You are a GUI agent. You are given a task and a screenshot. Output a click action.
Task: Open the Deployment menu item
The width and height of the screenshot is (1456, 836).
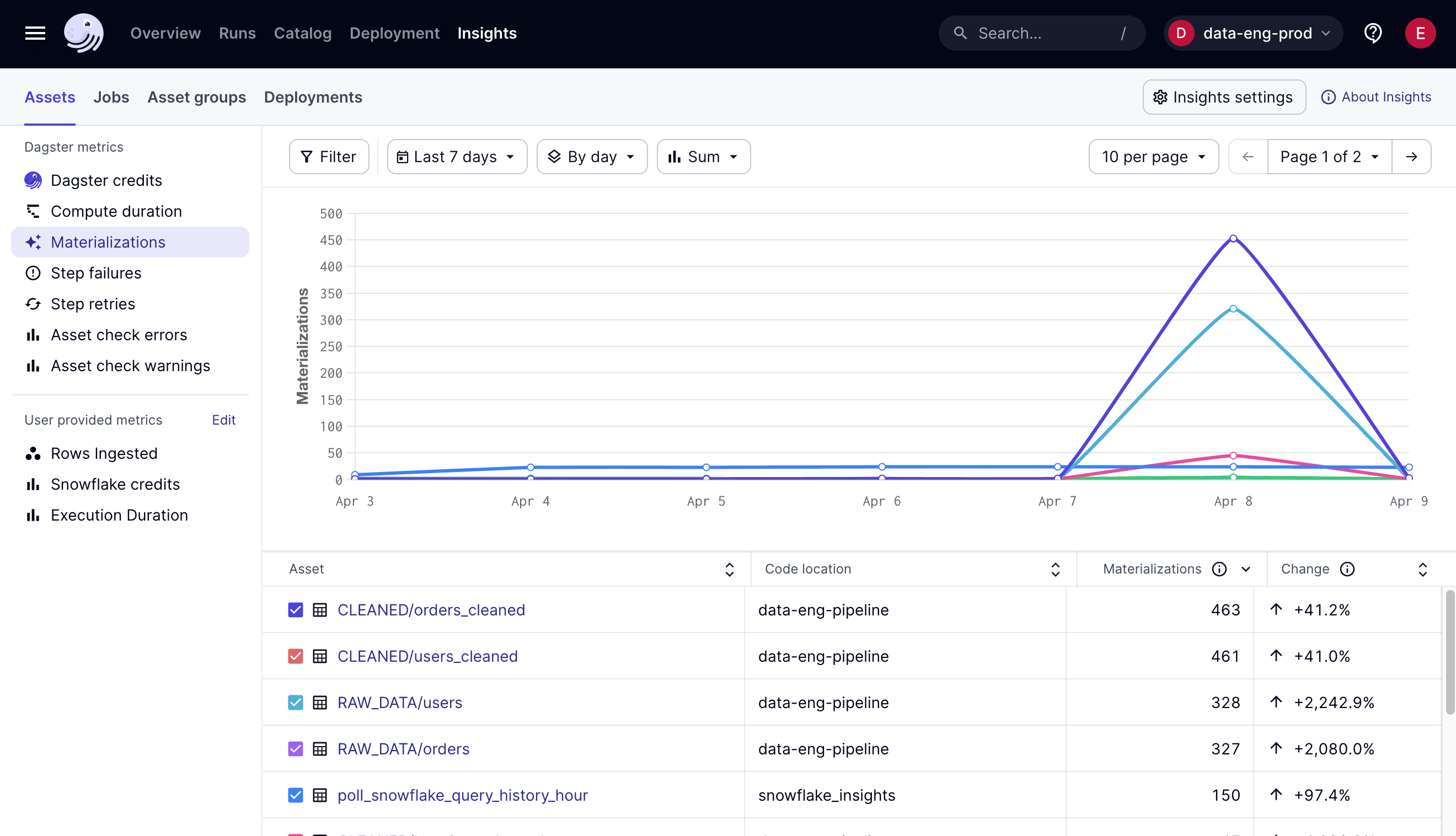pos(394,33)
